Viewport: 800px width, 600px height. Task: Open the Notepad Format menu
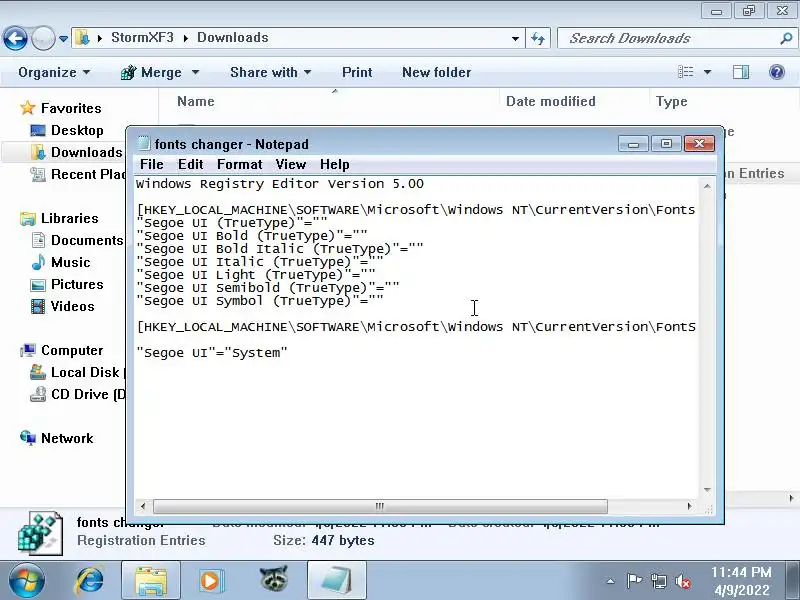coord(239,164)
